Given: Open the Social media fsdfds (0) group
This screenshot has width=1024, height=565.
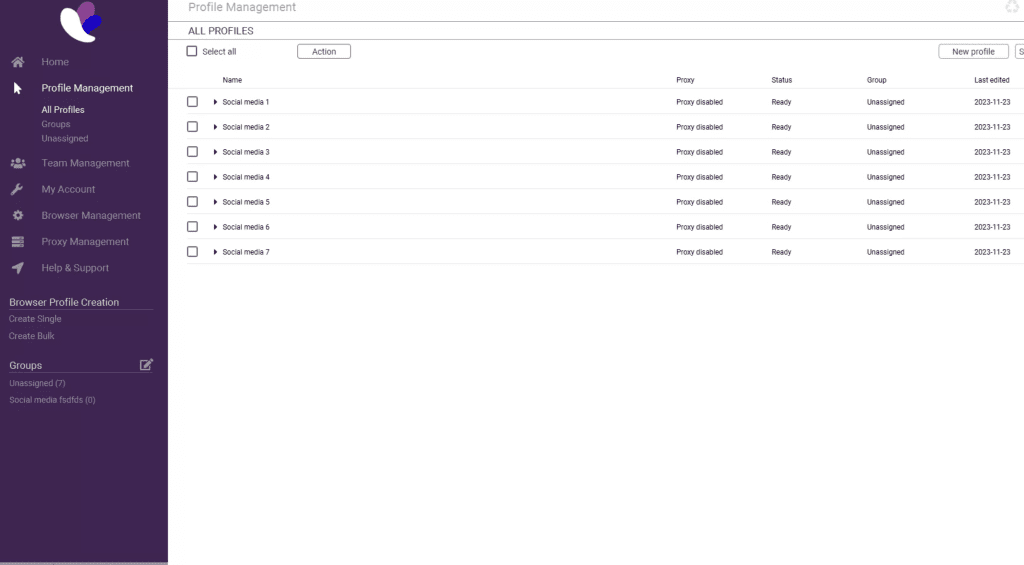Looking at the screenshot, I should (52, 400).
